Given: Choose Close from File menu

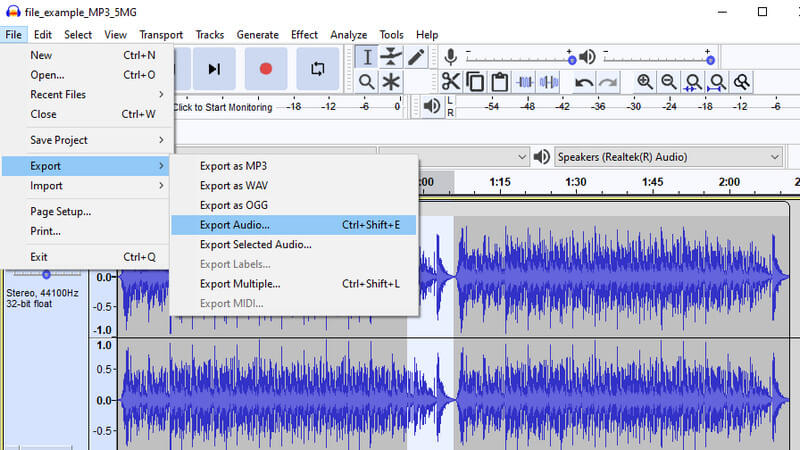Looking at the screenshot, I should click(85, 114).
